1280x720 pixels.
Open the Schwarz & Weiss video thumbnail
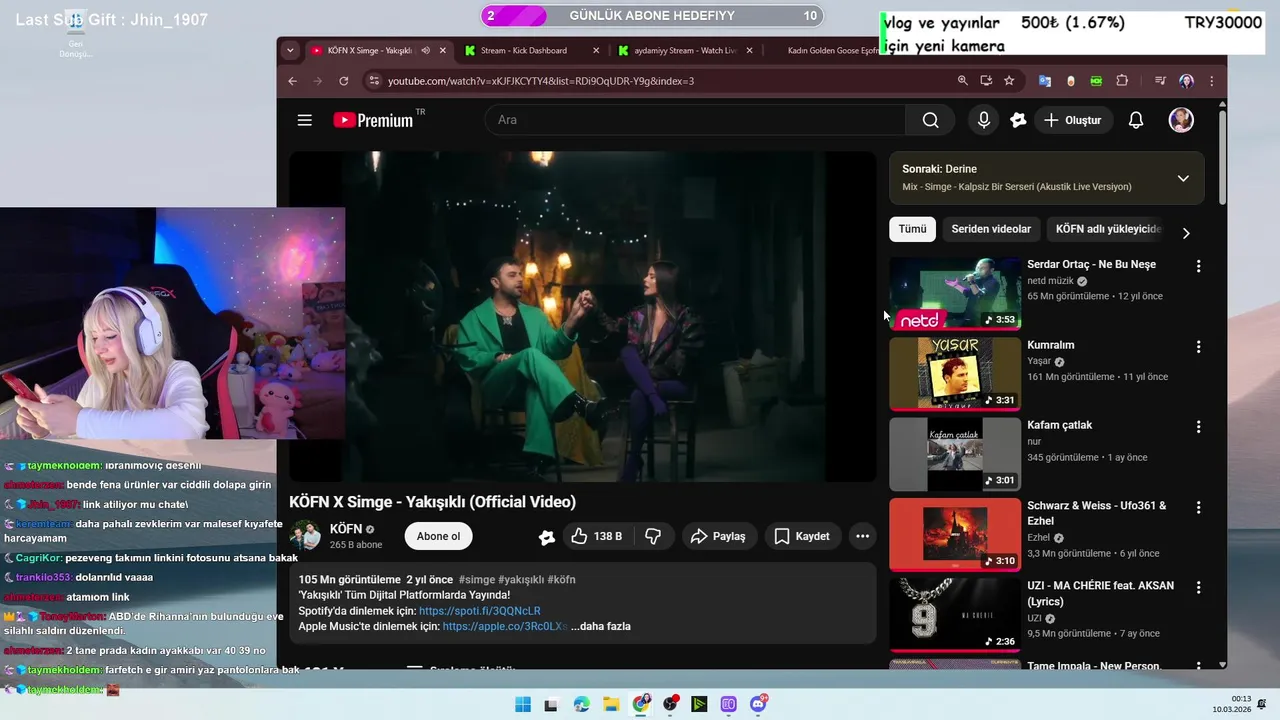click(x=955, y=535)
